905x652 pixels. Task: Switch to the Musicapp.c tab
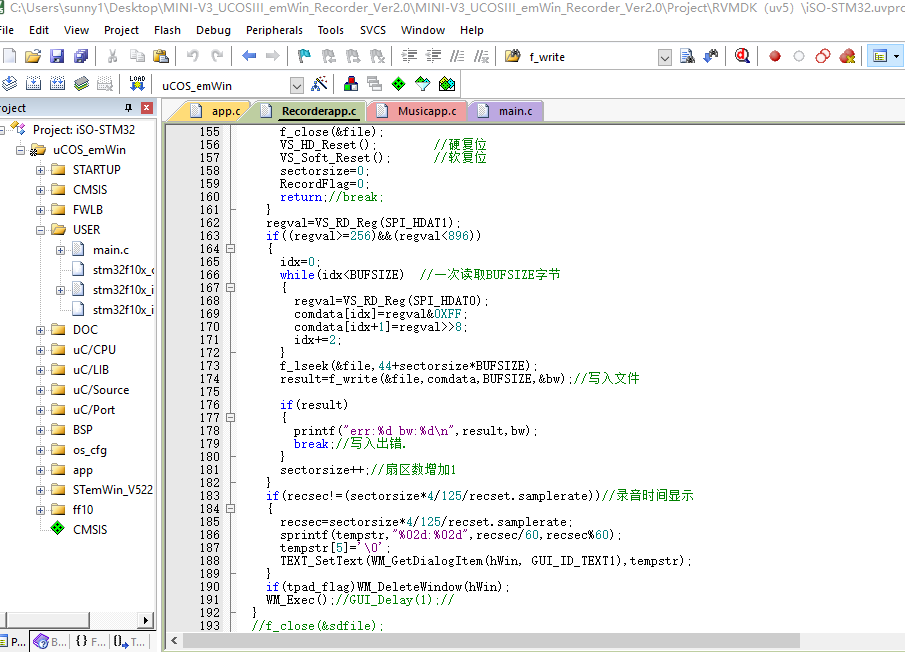(426, 111)
